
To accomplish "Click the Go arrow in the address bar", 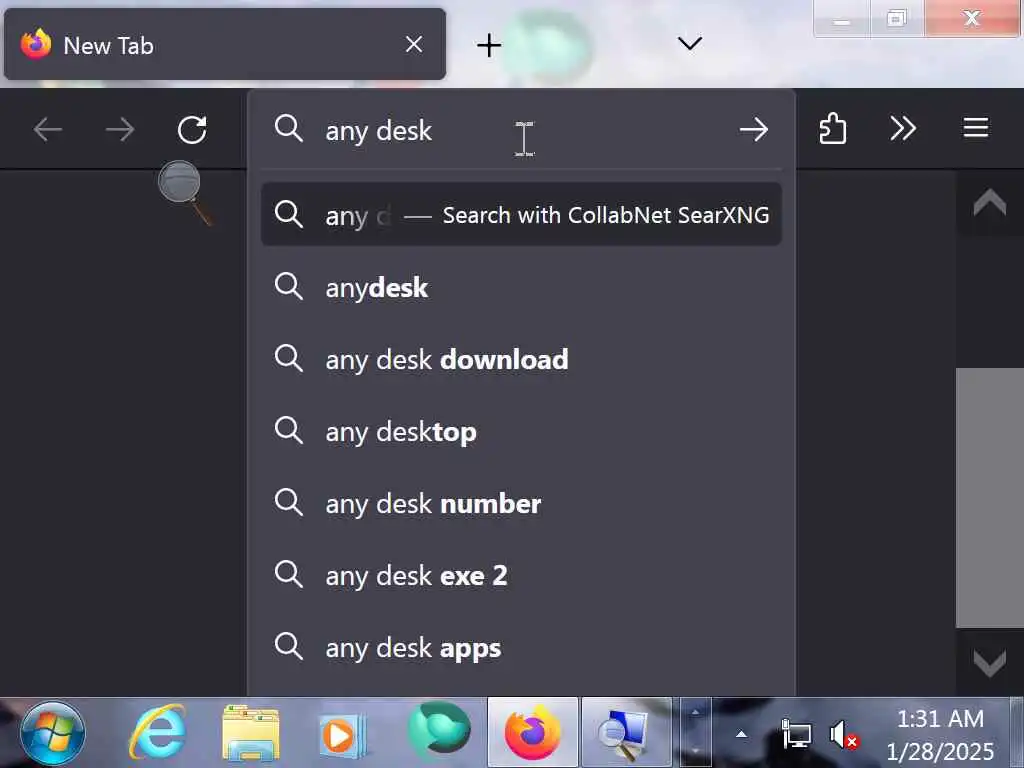I will (754, 129).
